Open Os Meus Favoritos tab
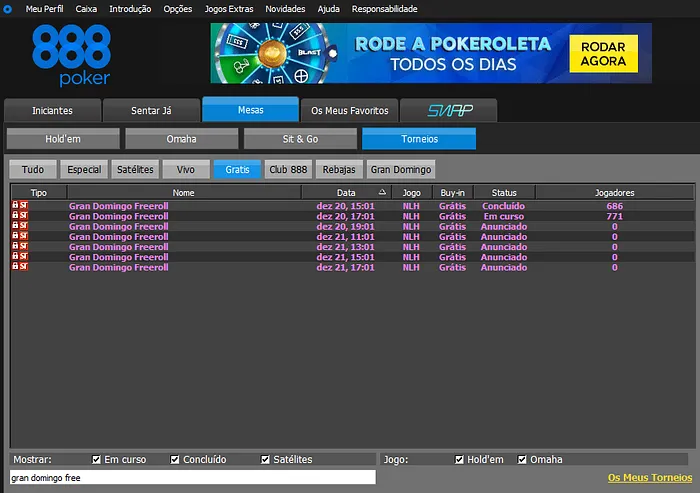Viewport: 700px width, 493px height. (350, 110)
